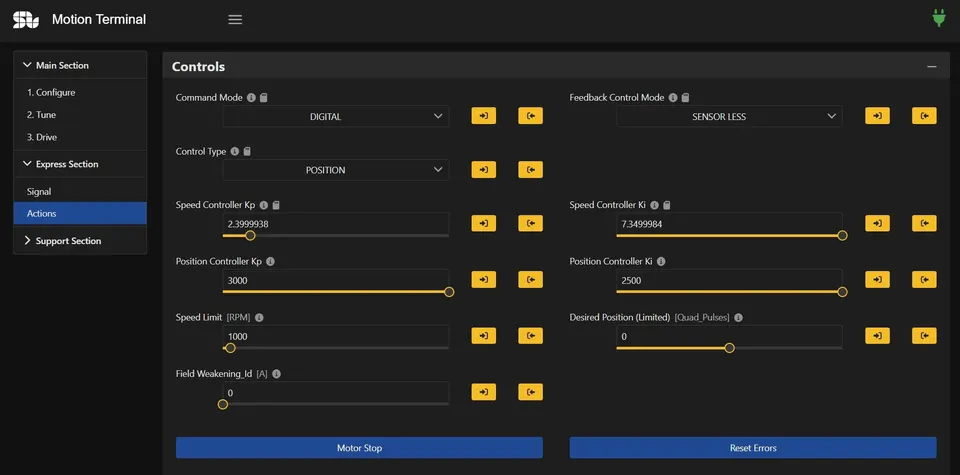The width and height of the screenshot is (960, 475).
Task: Click the memory card icon beside Command Mode
Action: click(x=263, y=97)
